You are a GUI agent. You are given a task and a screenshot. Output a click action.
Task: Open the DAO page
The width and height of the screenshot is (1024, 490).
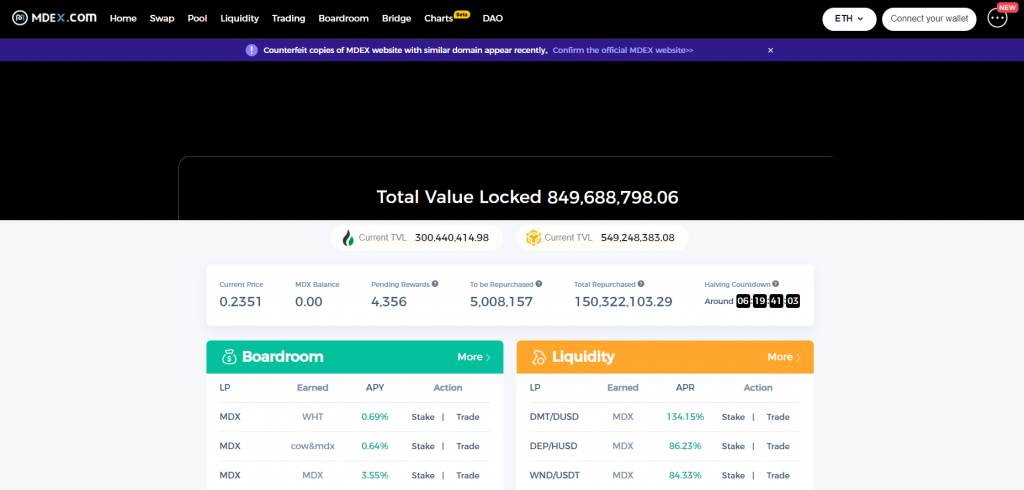pos(492,18)
